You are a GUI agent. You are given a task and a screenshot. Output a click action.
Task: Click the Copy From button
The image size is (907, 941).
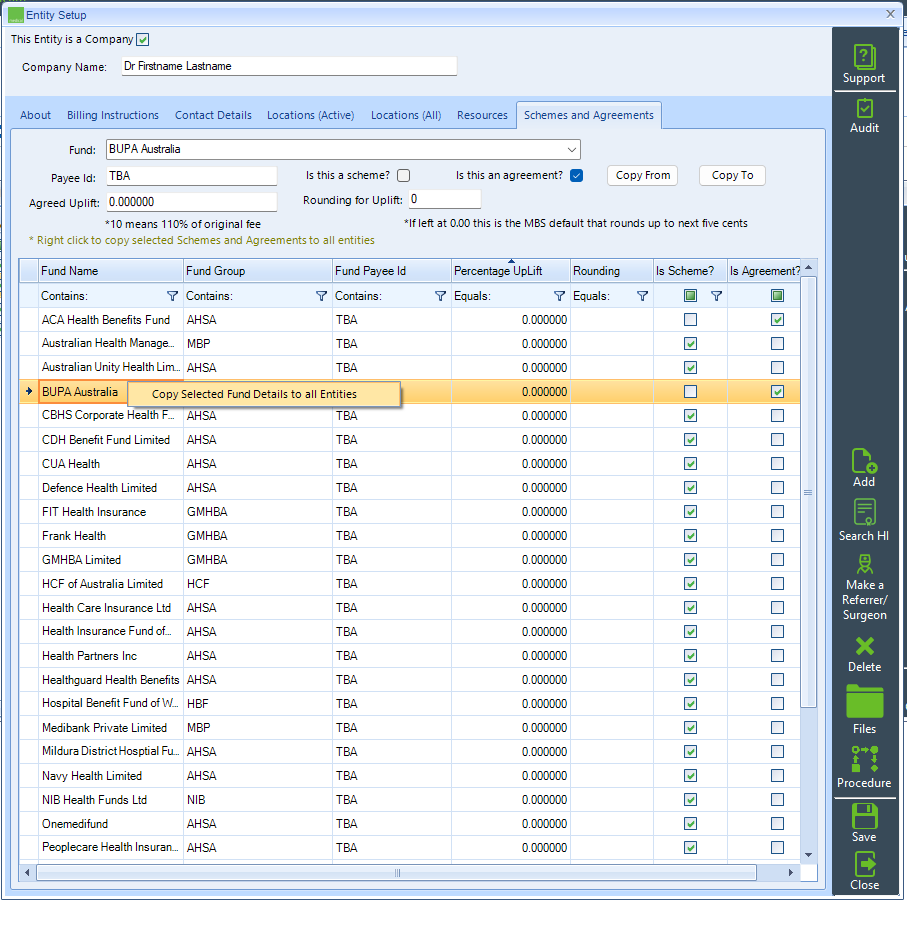(x=643, y=175)
